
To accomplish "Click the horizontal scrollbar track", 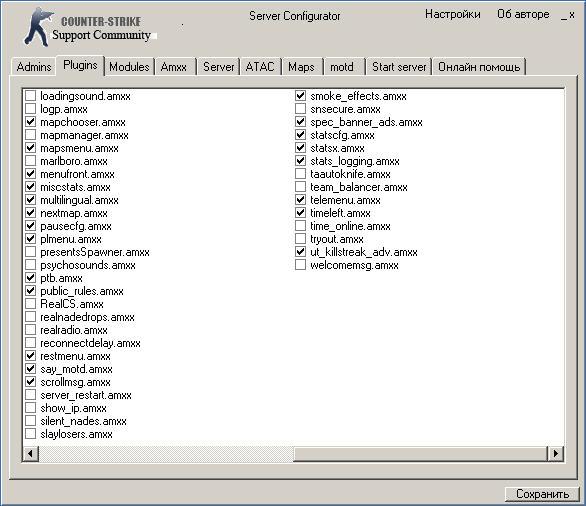I will [420, 454].
